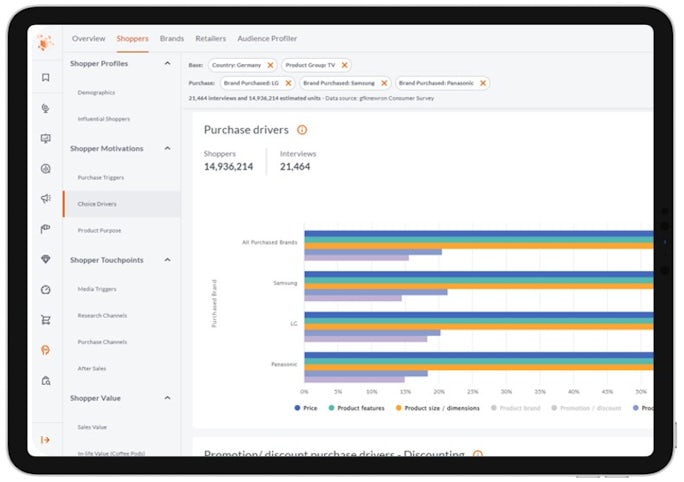Switch to the Brands tab
Image resolution: width=684 pixels, height=482 pixels.
(x=172, y=38)
